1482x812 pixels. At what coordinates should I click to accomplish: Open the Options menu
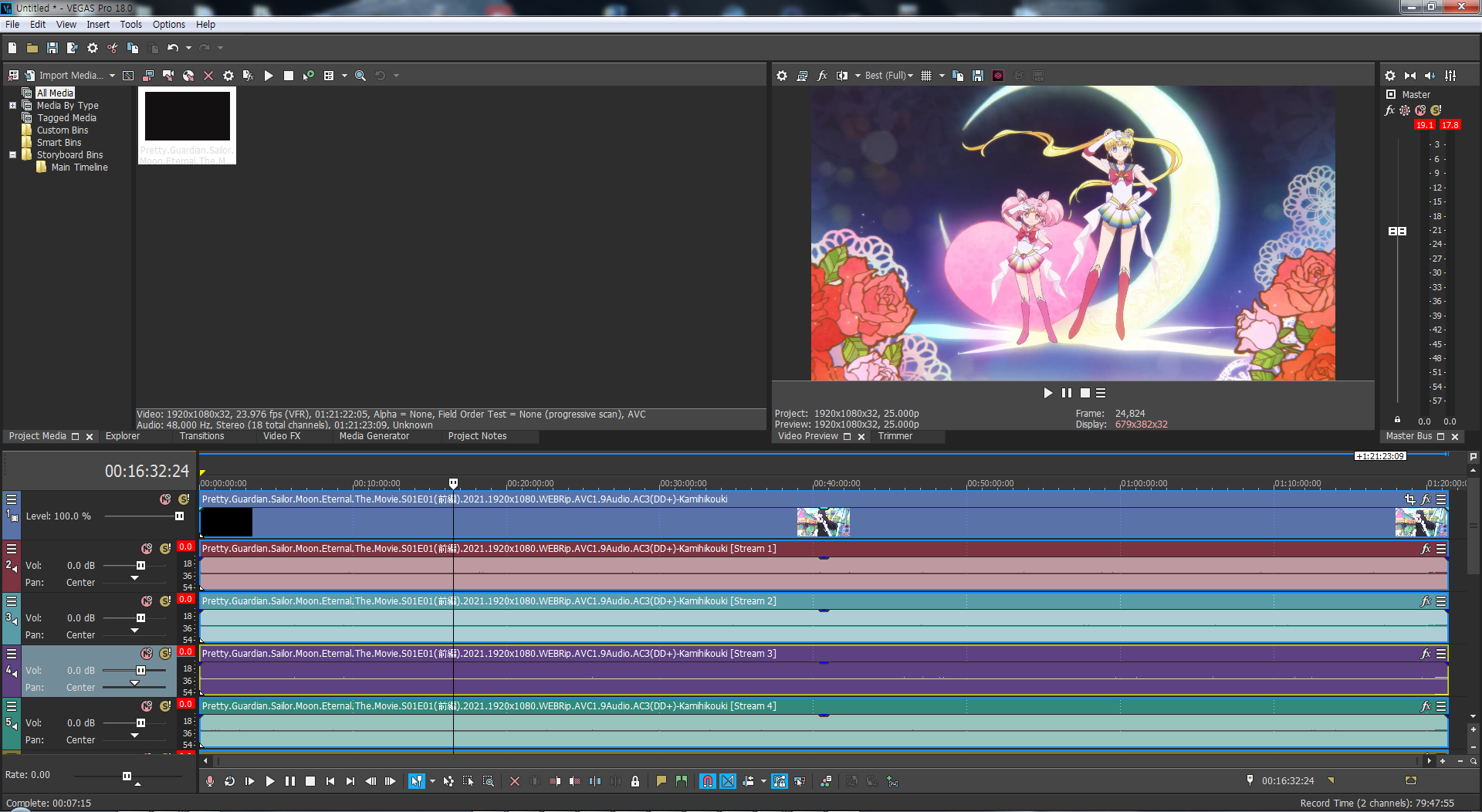click(168, 25)
